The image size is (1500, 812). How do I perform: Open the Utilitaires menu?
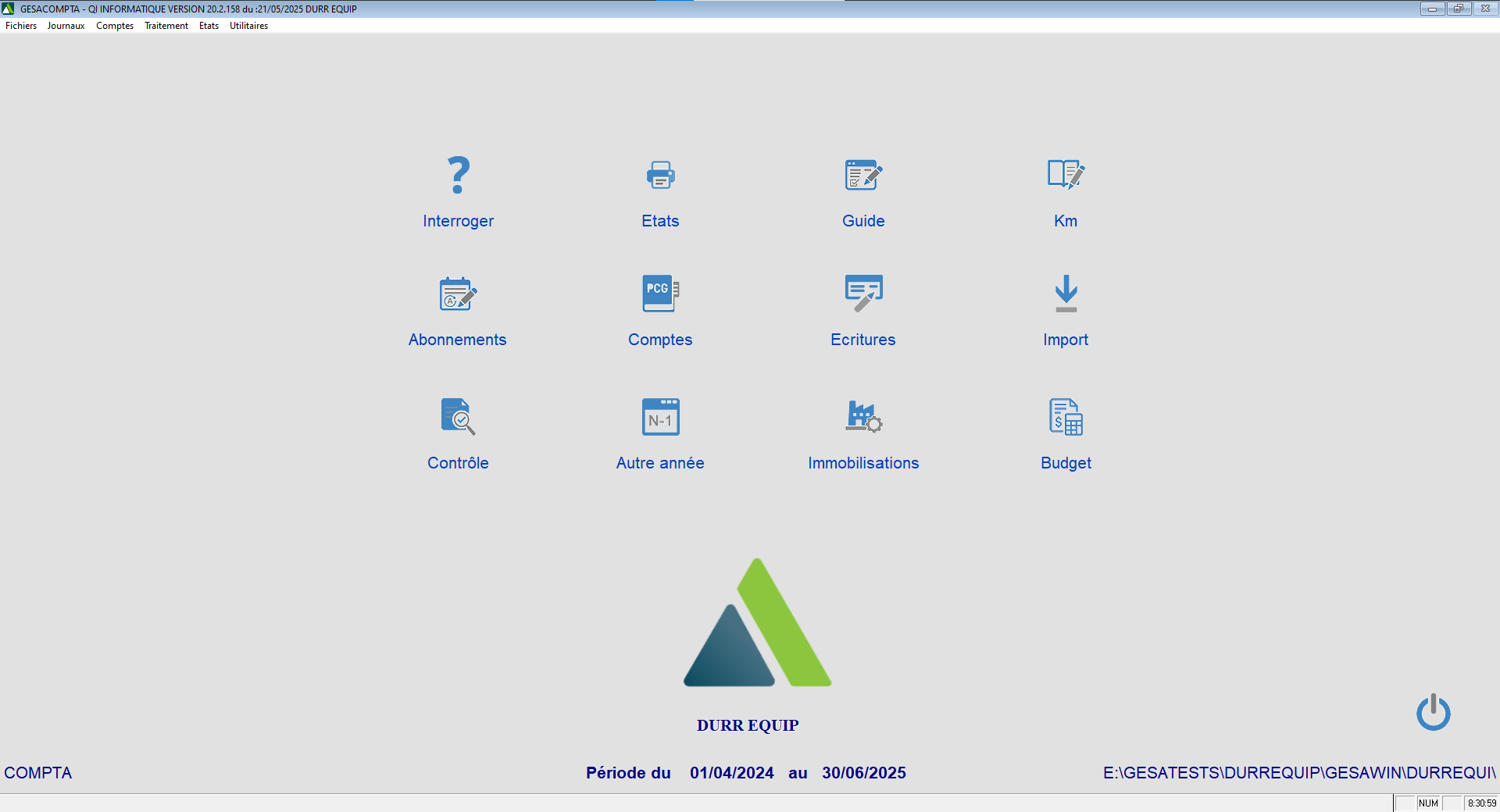click(248, 26)
